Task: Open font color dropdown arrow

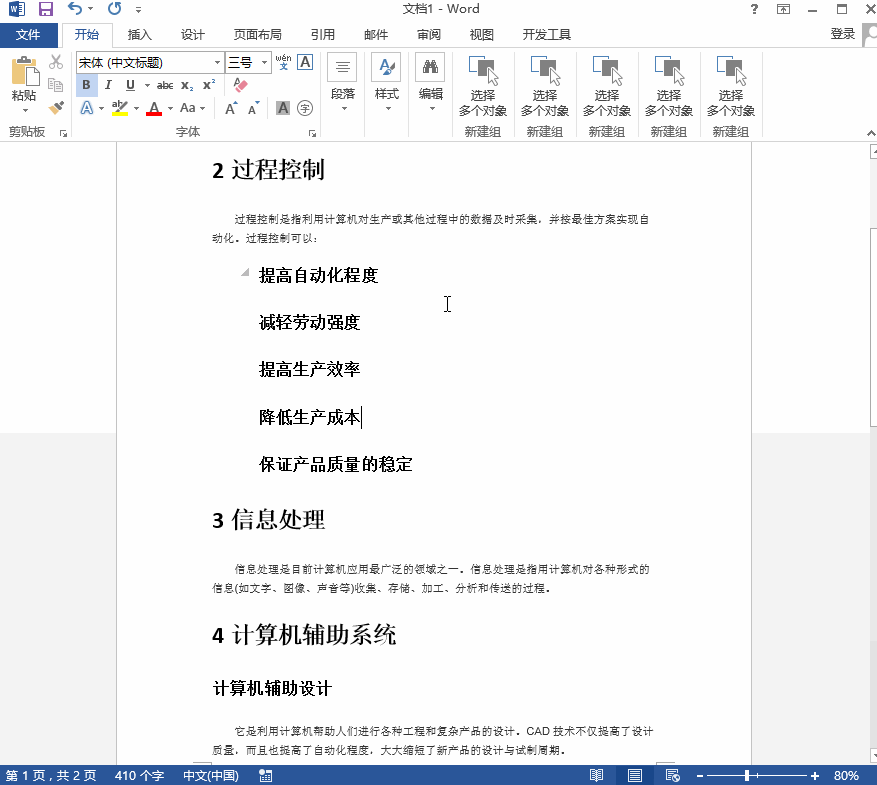Action: pos(170,108)
